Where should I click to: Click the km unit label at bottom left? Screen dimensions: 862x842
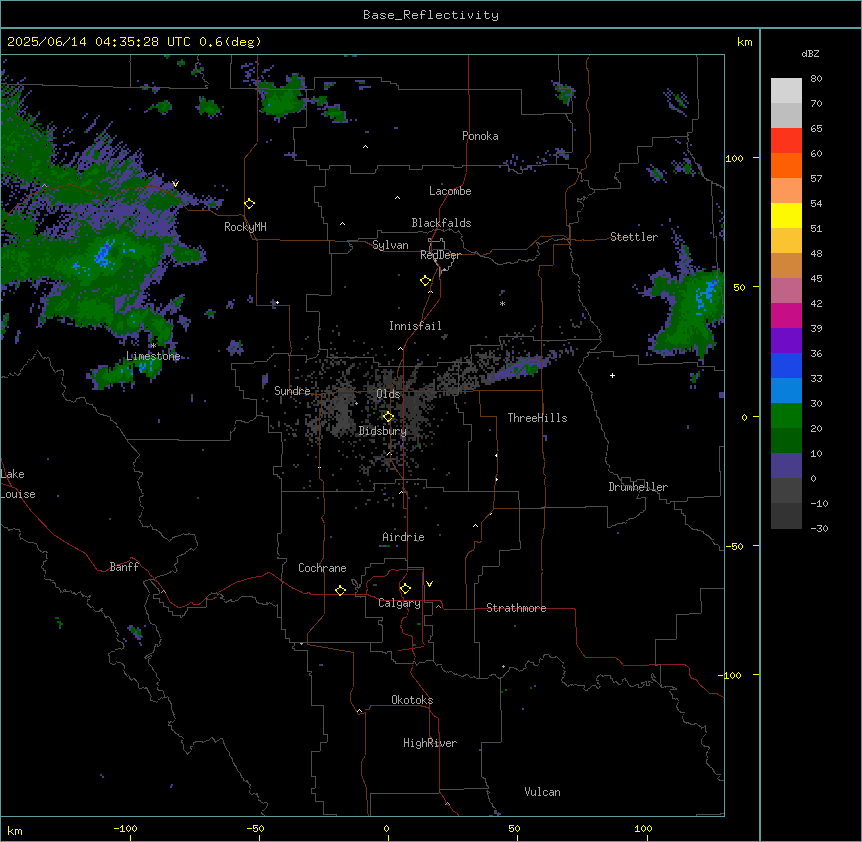click(x=15, y=830)
